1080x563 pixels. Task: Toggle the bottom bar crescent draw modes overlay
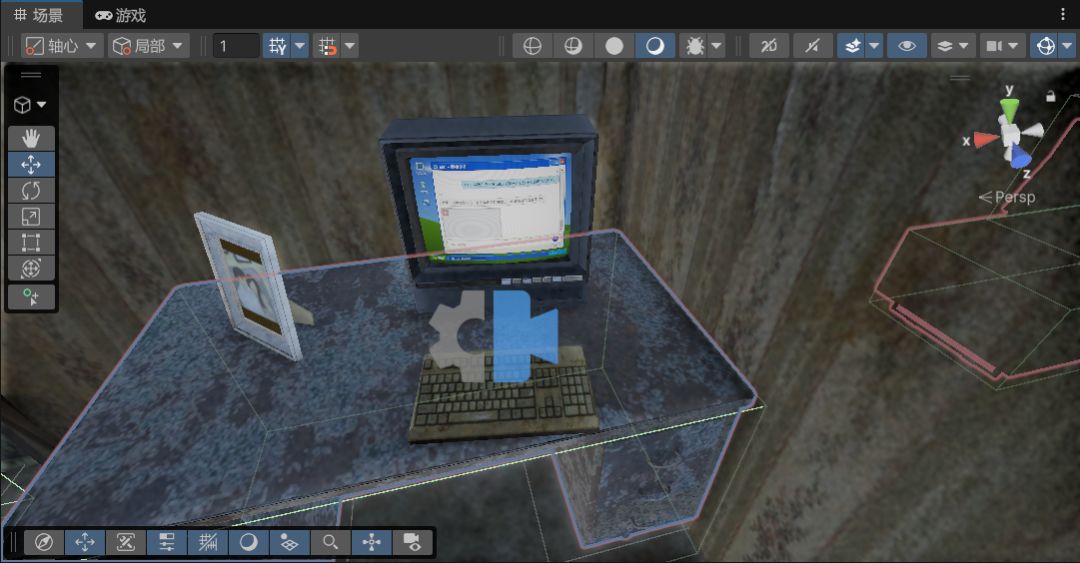tap(249, 543)
